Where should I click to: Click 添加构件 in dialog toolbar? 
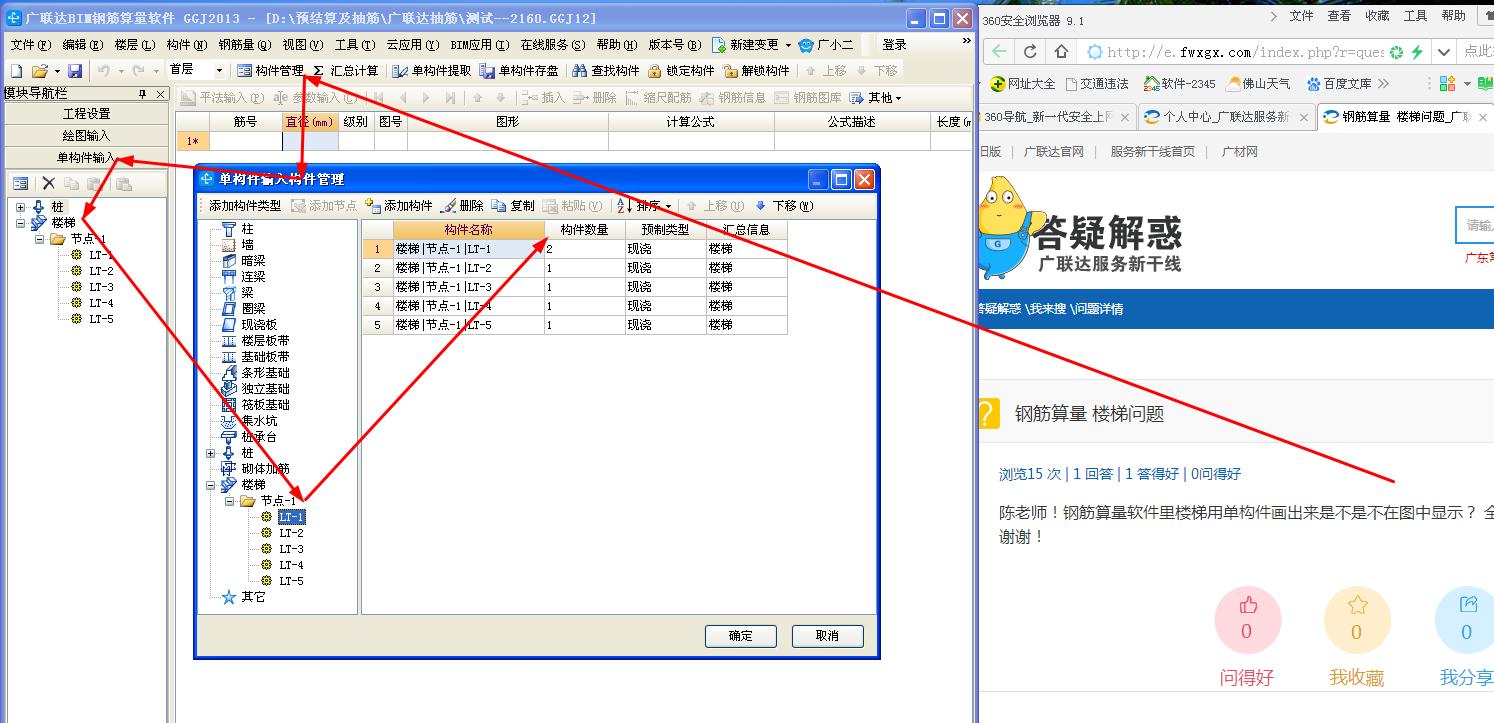[x=399, y=206]
